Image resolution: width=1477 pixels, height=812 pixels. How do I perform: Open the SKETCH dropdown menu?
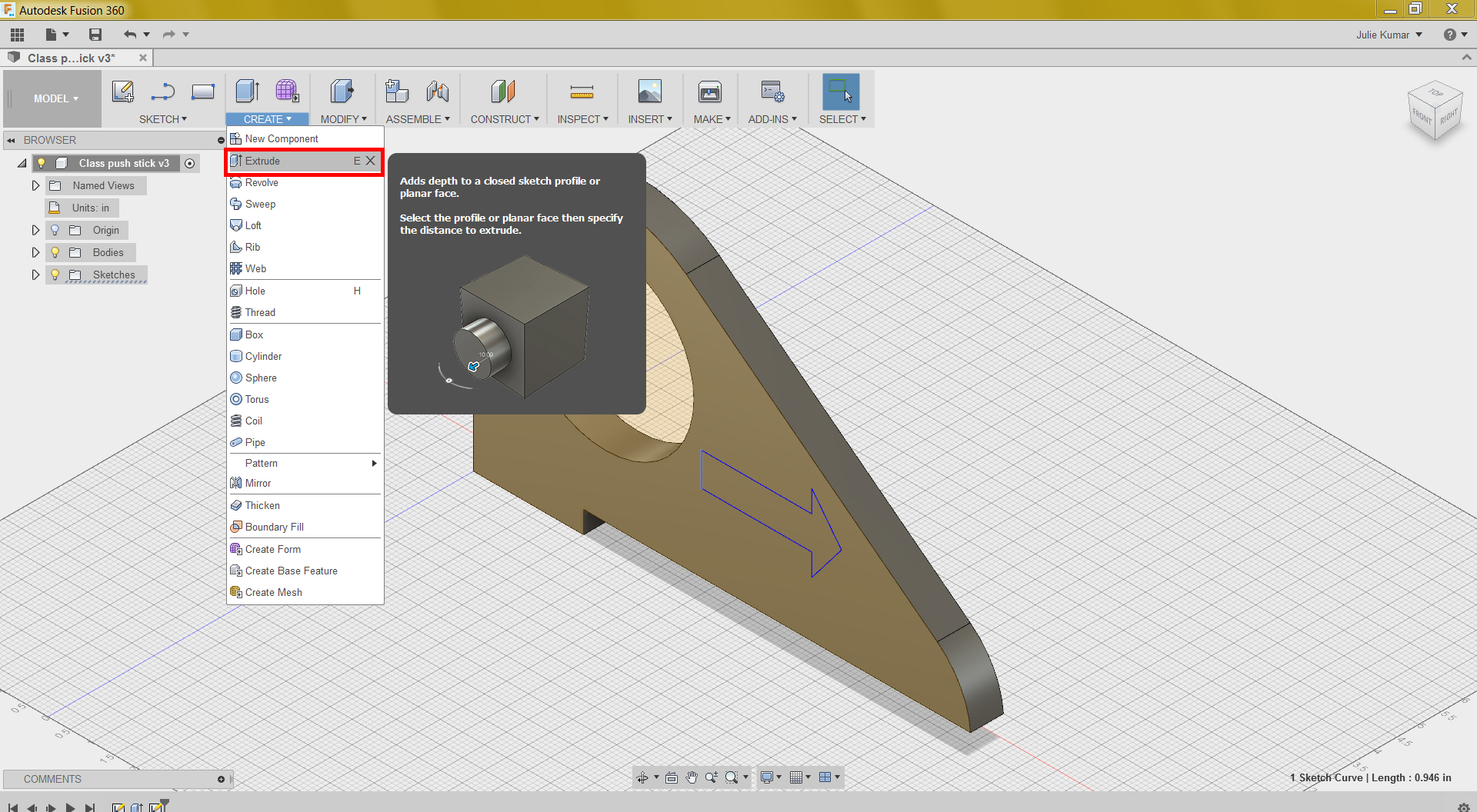[x=162, y=119]
